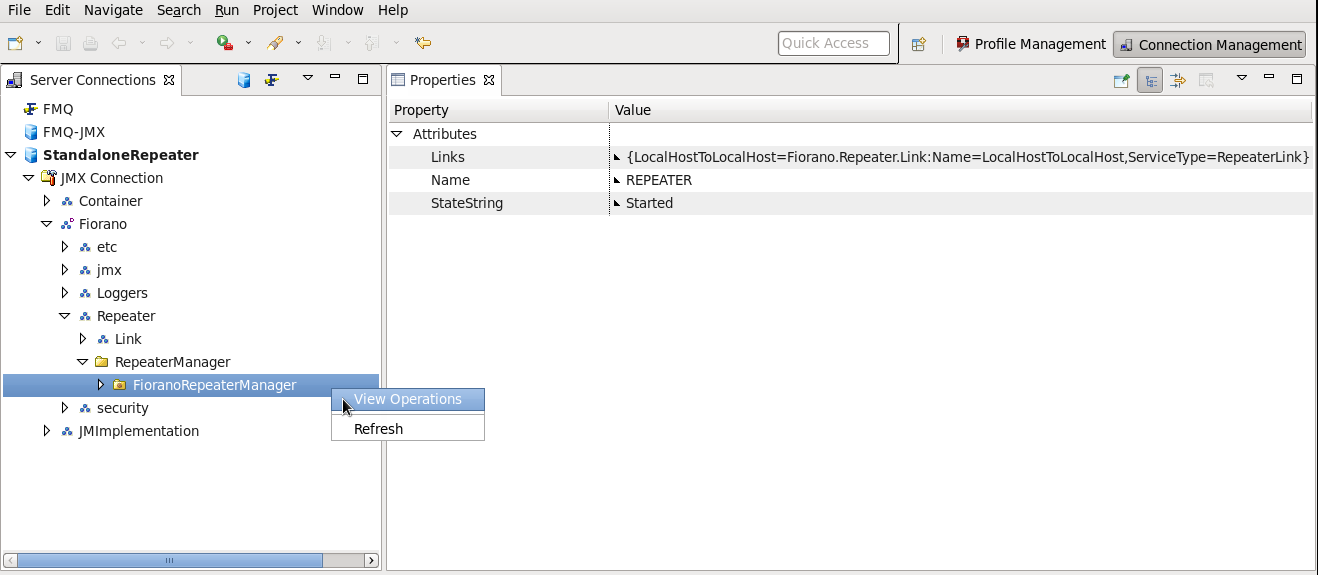Expand the security node
This screenshot has width=1318, height=575.
tap(64, 408)
